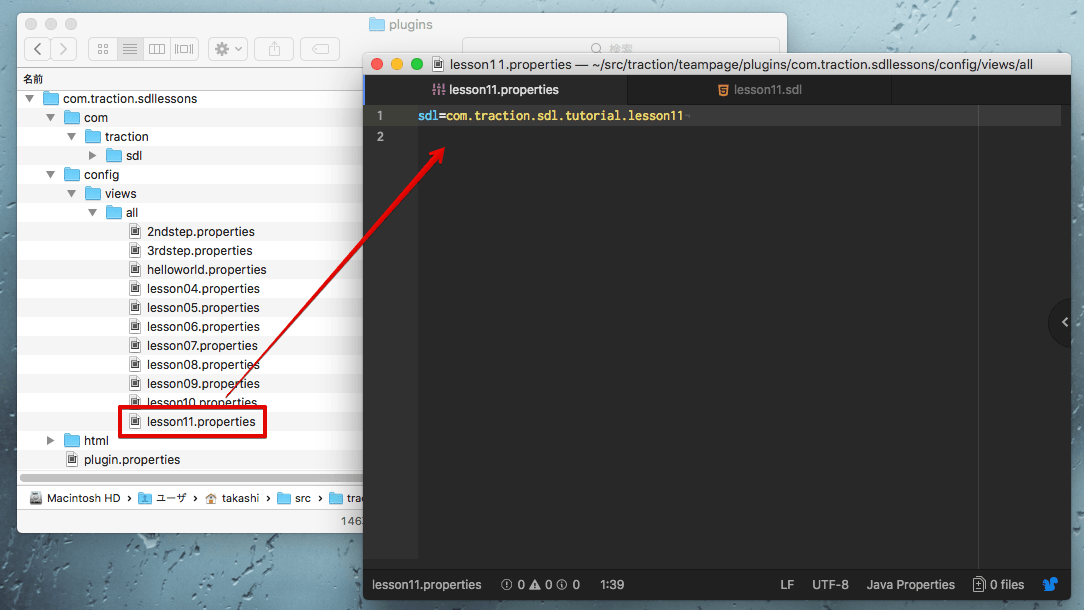This screenshot has width=1084, height=610.
Task: Click the Finder share button
Action: click(274, 49)
